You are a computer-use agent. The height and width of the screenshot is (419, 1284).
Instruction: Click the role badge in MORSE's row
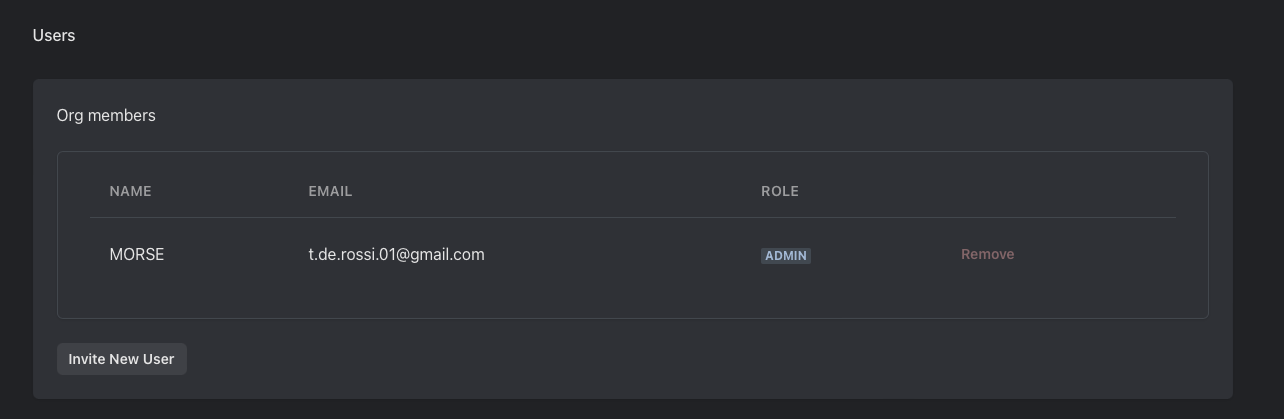click(x=786, y=255)
